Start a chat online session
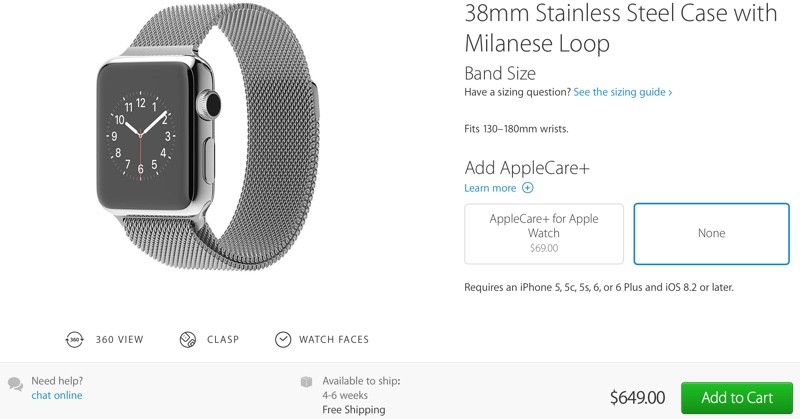Viewport: 800px width, 419px height. click(x=57, y=396)
